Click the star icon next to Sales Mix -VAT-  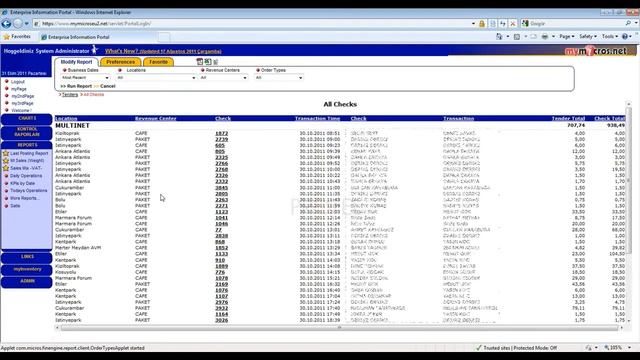click(6, 168)
